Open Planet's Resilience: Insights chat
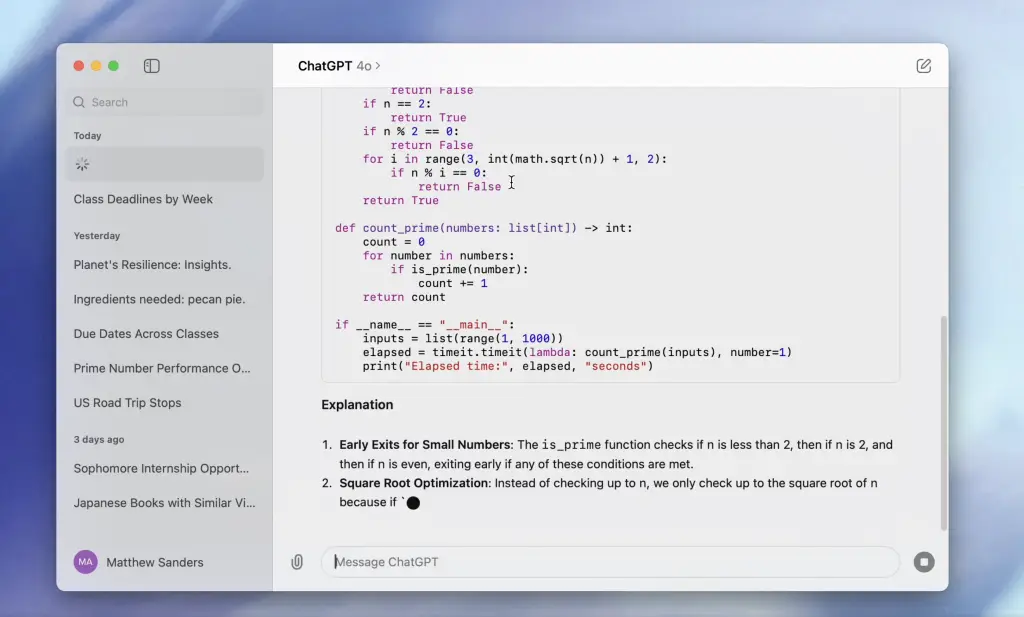1024x617 pixels. (152, 265)
